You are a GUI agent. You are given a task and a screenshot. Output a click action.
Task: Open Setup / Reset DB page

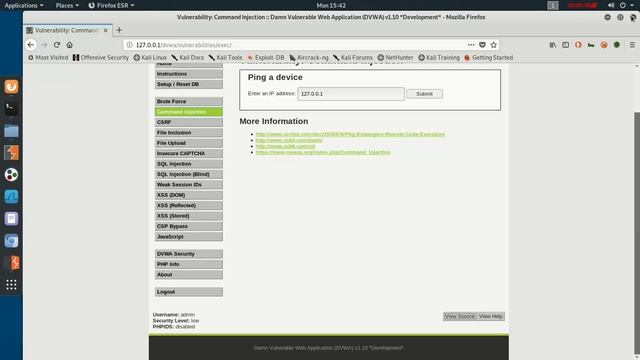coord(189,84)
